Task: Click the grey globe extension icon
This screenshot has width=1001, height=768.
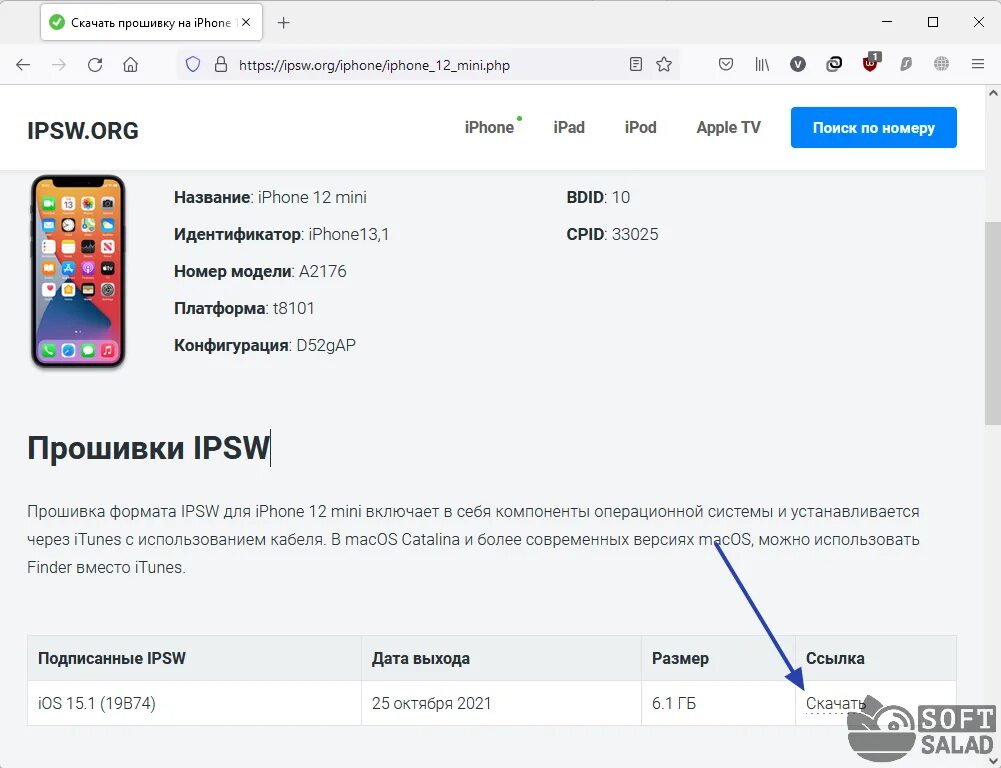Action: [x=942, y=64]
